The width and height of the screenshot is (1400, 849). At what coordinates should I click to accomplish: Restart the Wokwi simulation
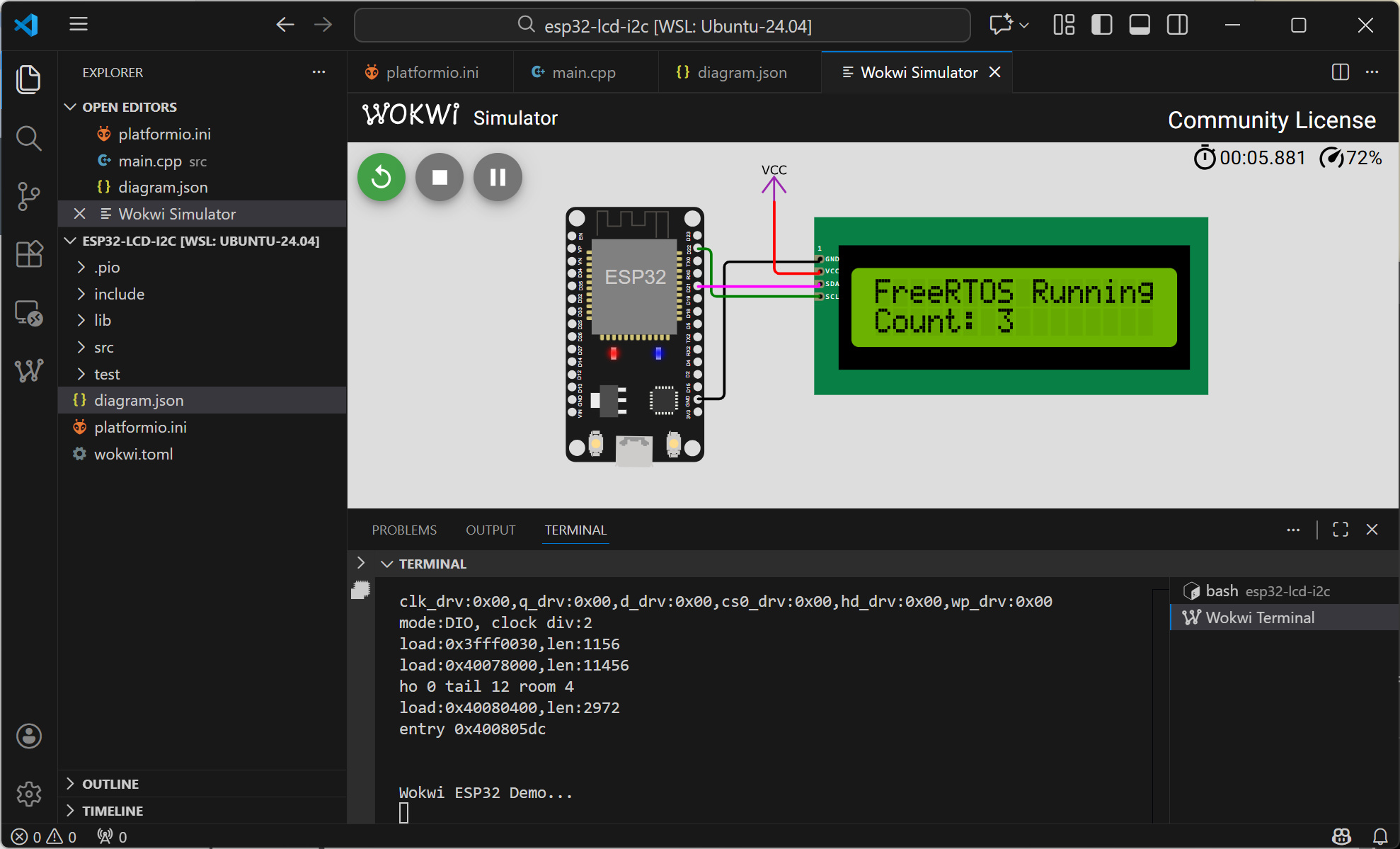click(x=381, y=177)
